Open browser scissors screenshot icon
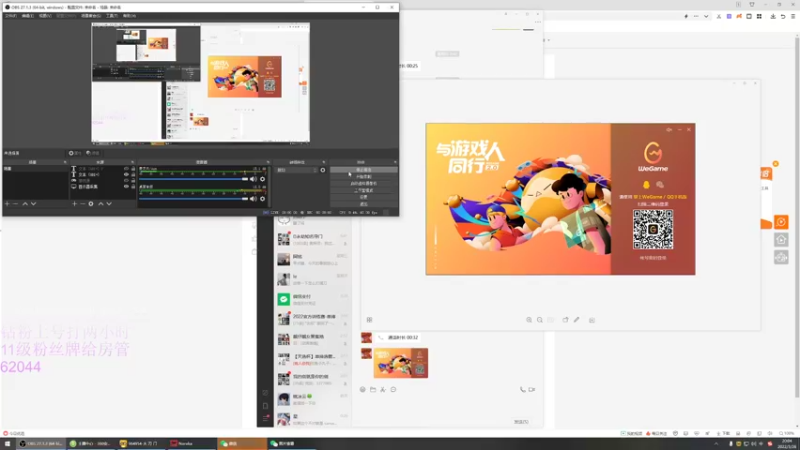 pyautogui.click(x=719, y=16)
